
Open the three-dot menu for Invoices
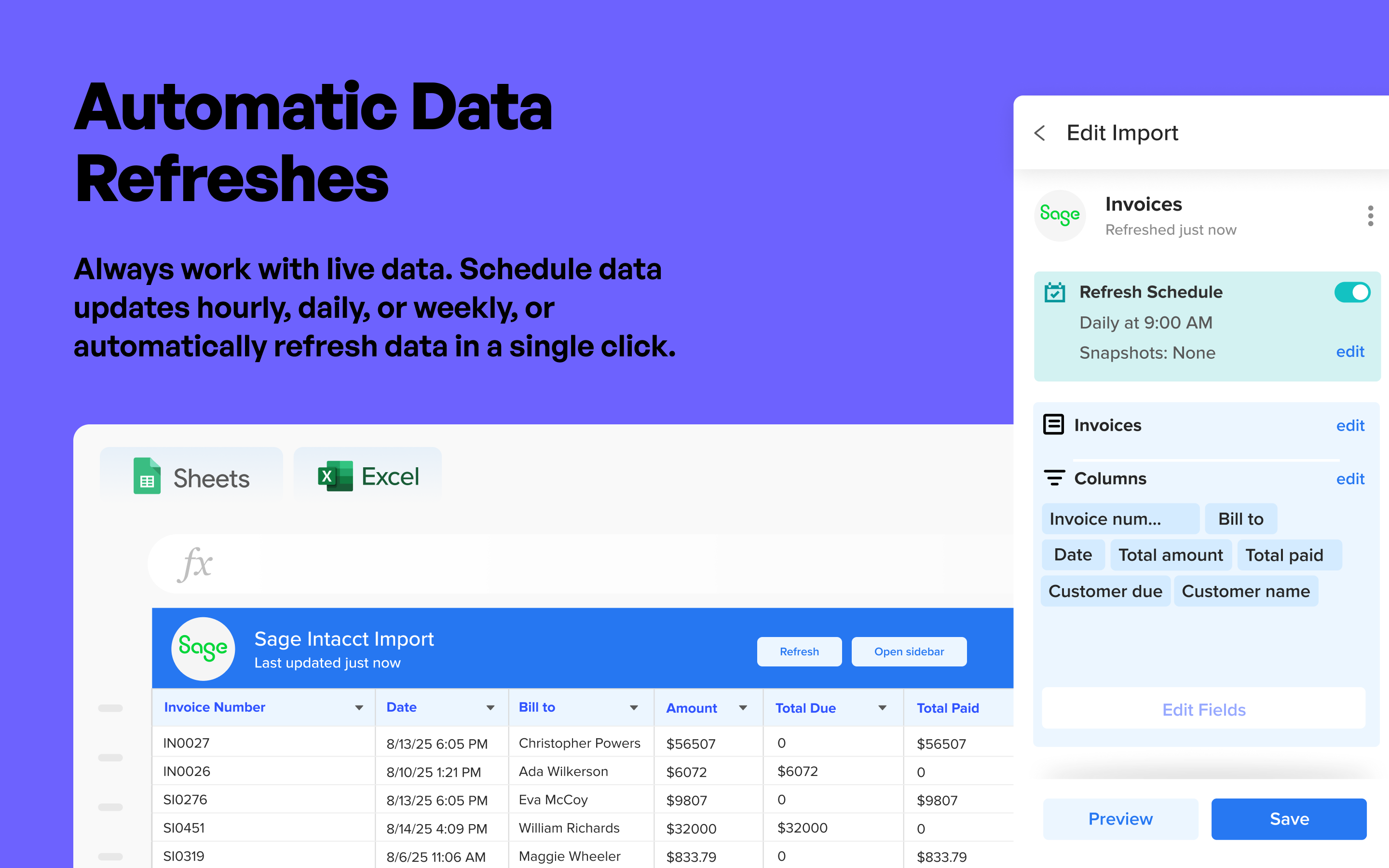[x=1370, y=216]
